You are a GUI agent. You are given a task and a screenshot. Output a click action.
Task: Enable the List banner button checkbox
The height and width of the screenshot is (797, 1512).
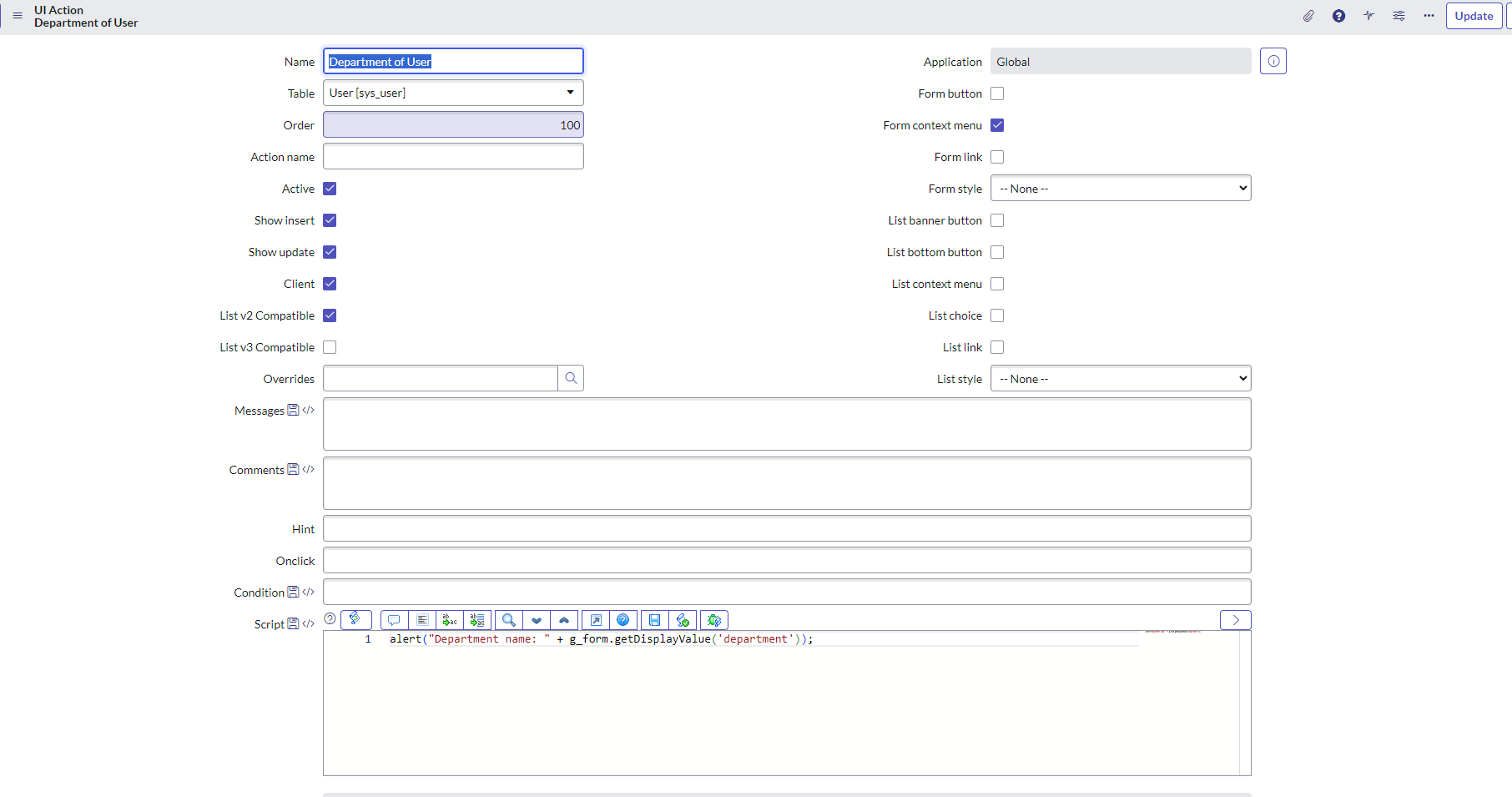997,220
